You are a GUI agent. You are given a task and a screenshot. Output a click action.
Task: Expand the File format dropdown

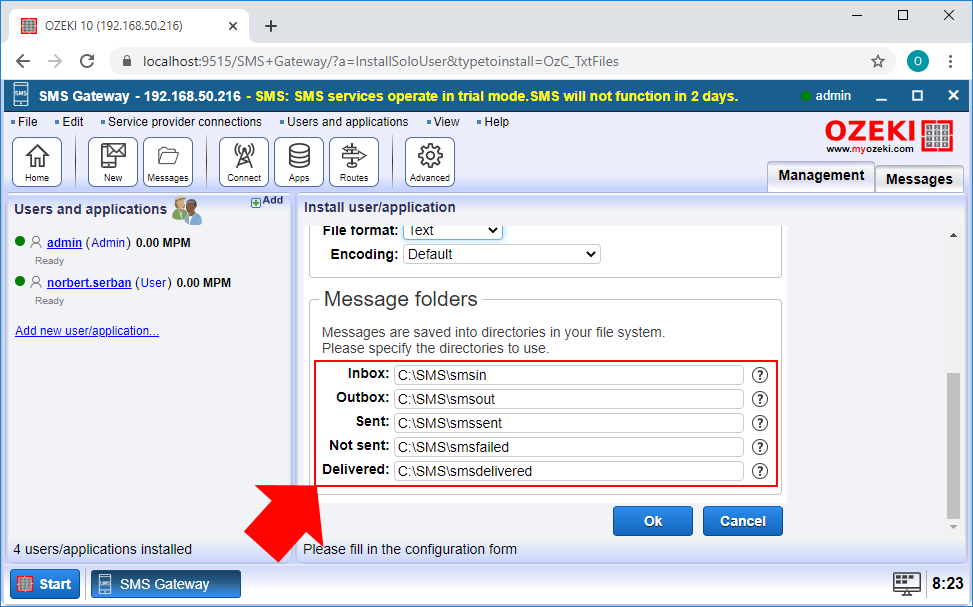click(x=452, y=231)
